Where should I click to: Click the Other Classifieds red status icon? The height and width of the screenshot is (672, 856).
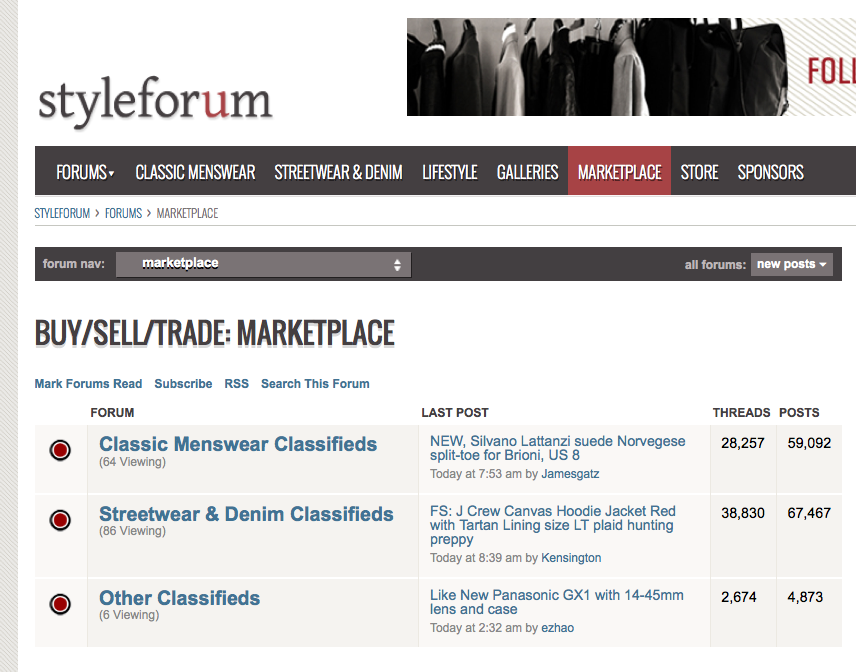tap(60, 604)
